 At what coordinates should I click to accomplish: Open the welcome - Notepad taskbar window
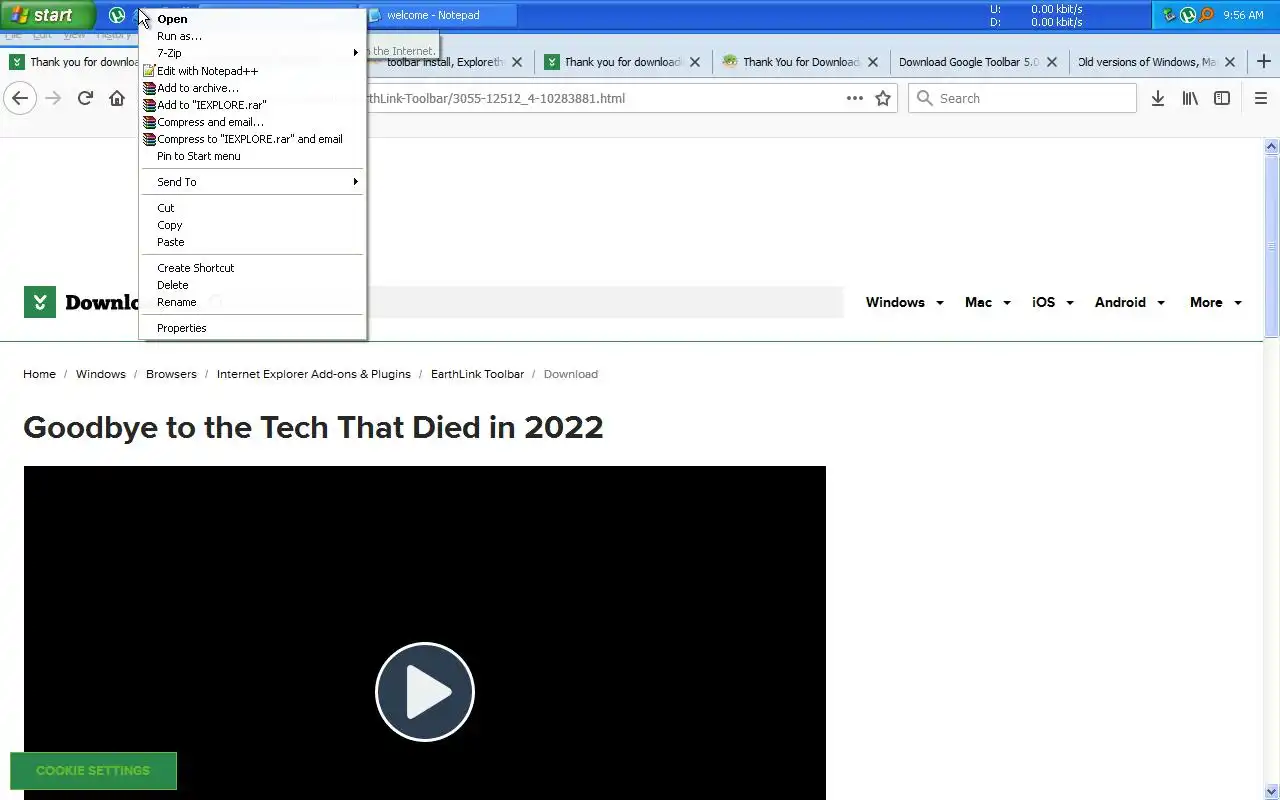coord(440,15)
